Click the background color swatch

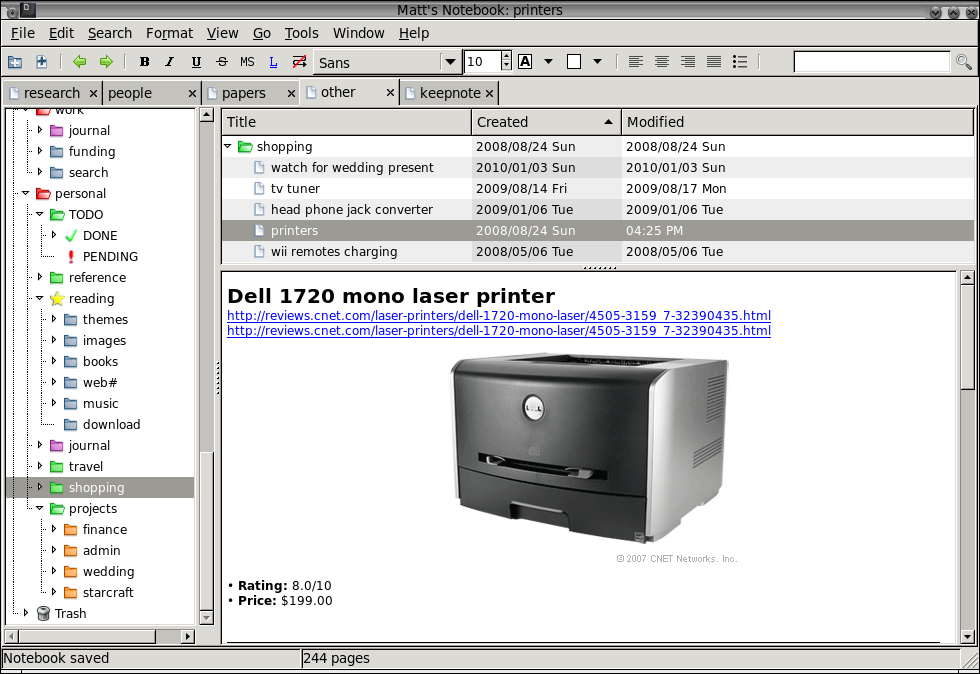pyautogui.click(x=574, y=62)
